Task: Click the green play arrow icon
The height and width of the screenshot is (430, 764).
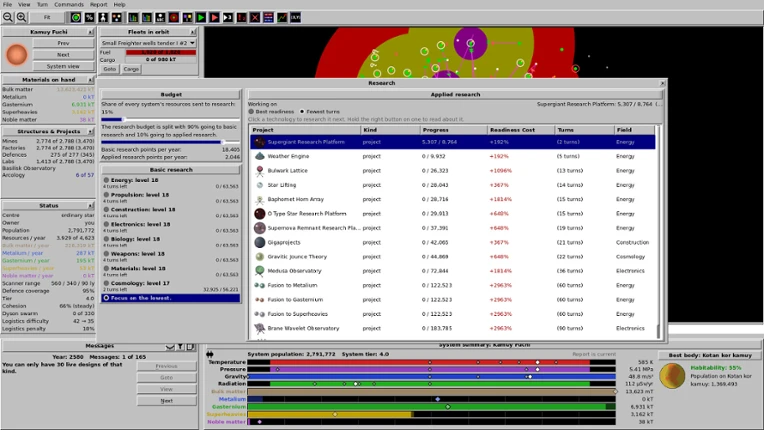Action: [x=201, y=18]
